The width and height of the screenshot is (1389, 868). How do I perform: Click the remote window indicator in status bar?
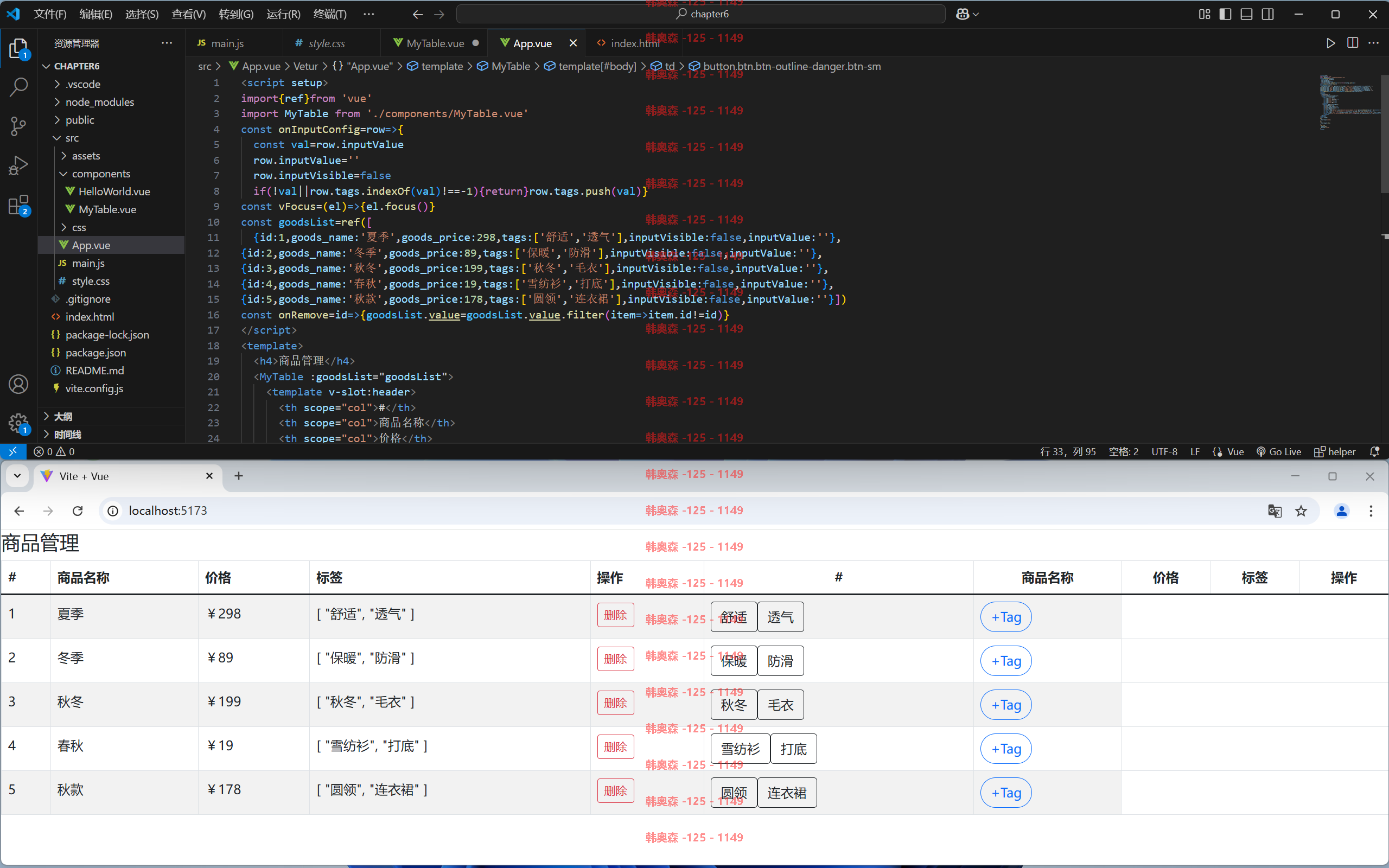click(12, 452)
